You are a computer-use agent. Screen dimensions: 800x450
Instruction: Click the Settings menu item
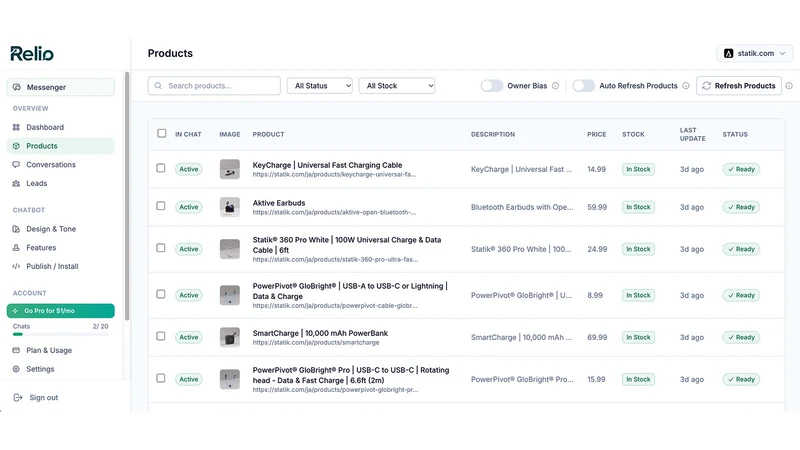(x=61, y=369)
